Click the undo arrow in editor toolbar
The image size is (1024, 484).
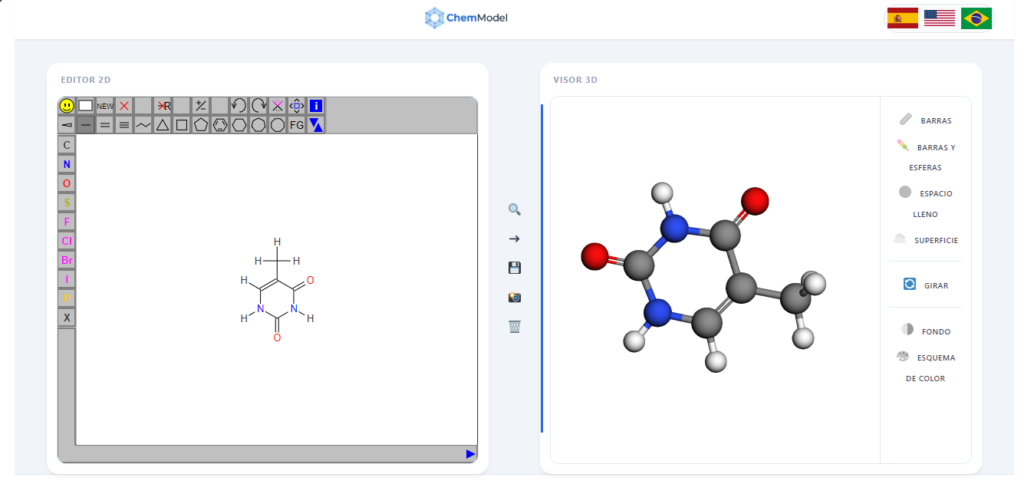coord(238,105)
